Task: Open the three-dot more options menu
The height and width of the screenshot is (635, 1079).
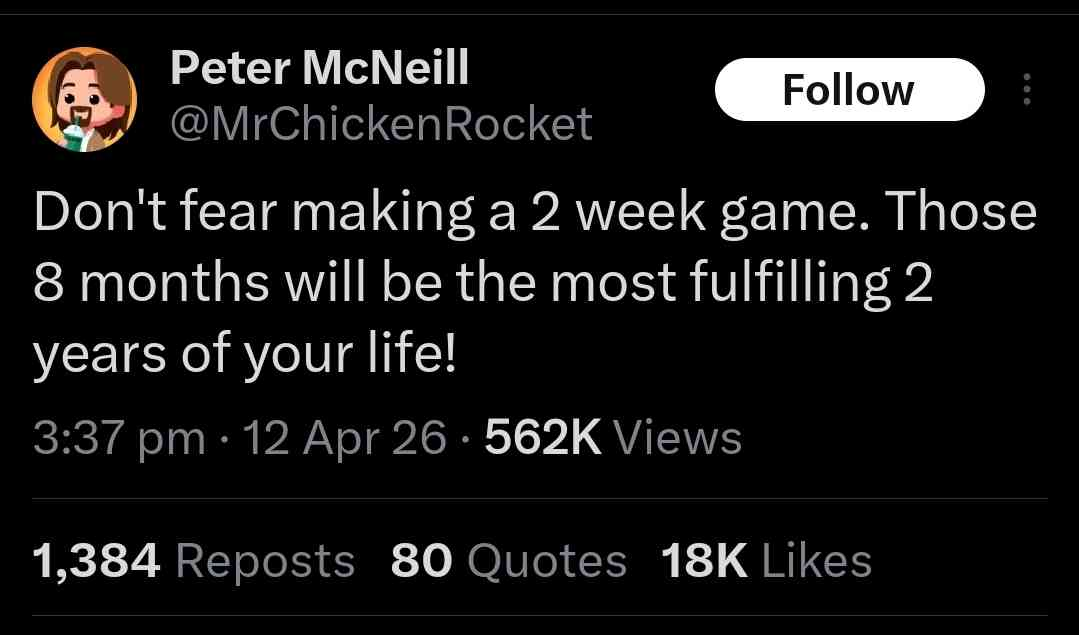Action: (1027, 89)
